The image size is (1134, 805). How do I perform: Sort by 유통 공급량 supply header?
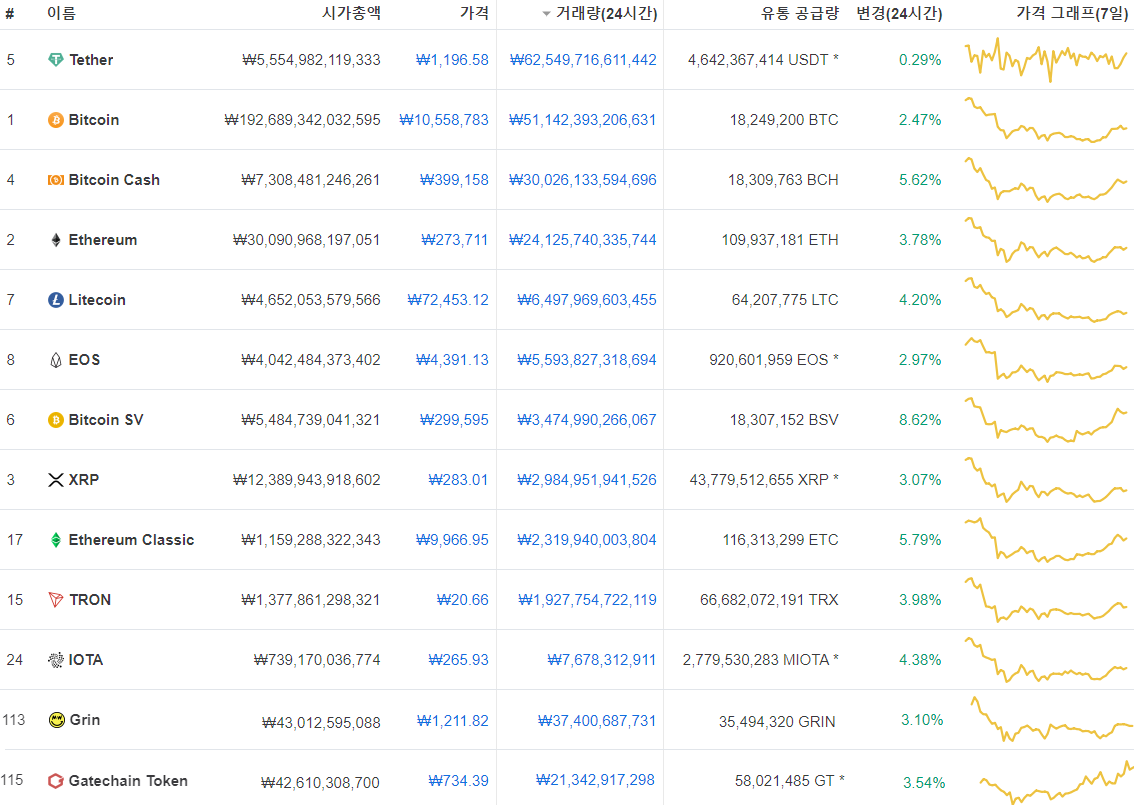tap(800, 13)
